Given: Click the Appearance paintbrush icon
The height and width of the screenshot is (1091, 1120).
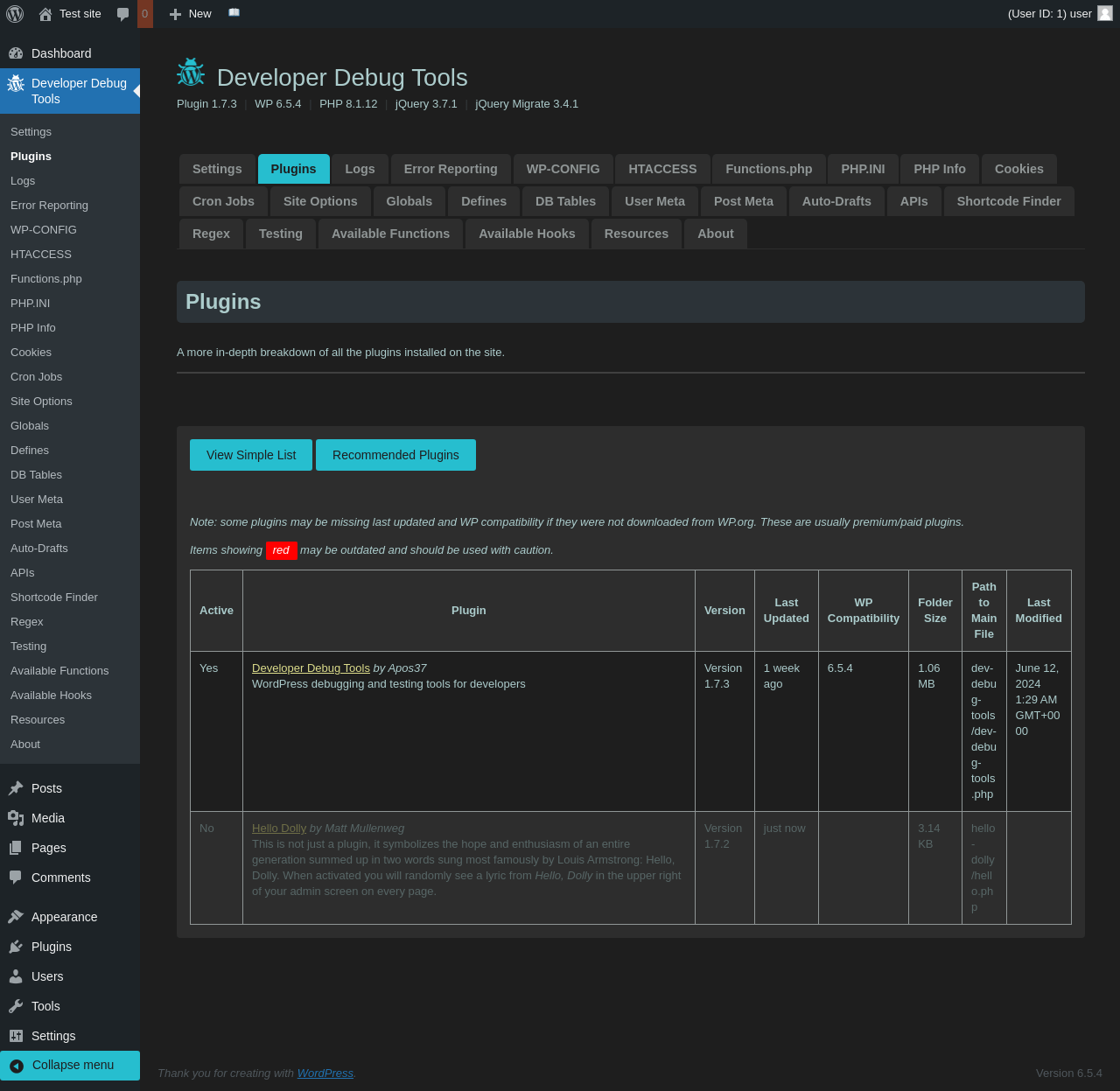Looking at the screenshot, I should [16, 917].
